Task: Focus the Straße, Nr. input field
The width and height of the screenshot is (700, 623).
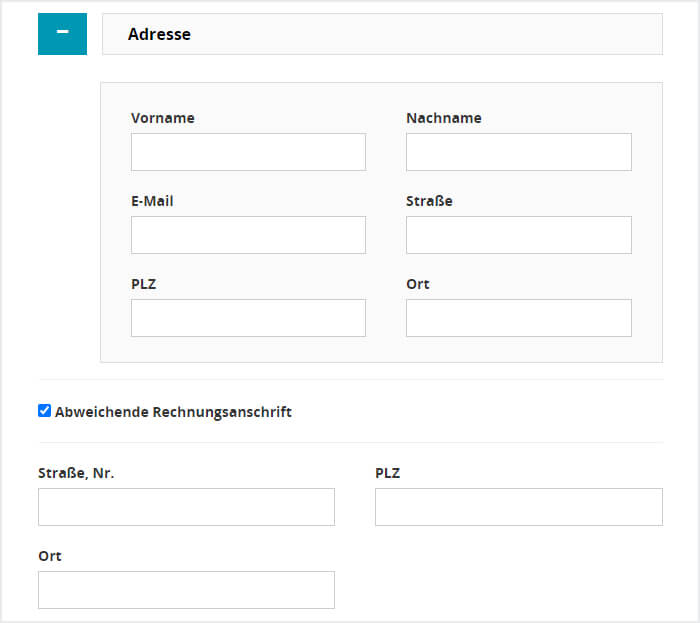Action: pos(186,507)
